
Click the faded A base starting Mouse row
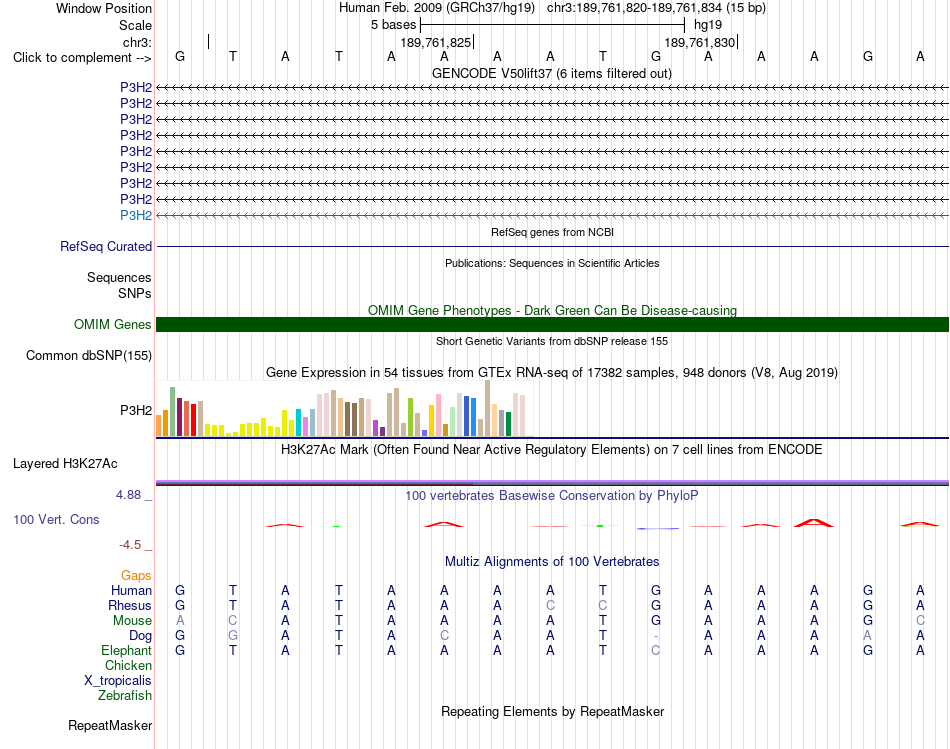(180, 621)
